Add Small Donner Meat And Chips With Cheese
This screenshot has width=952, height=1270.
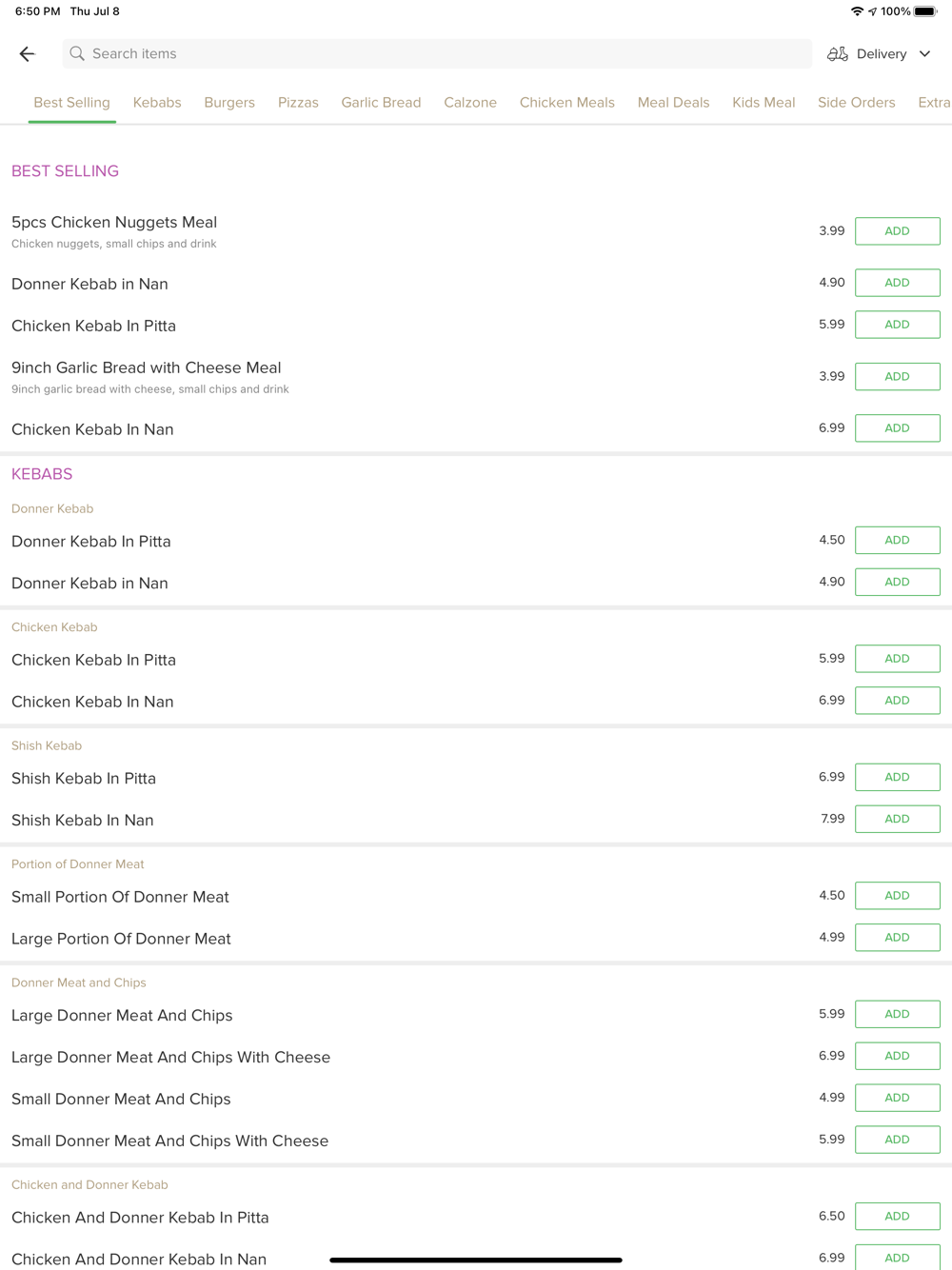(897, 1140)
